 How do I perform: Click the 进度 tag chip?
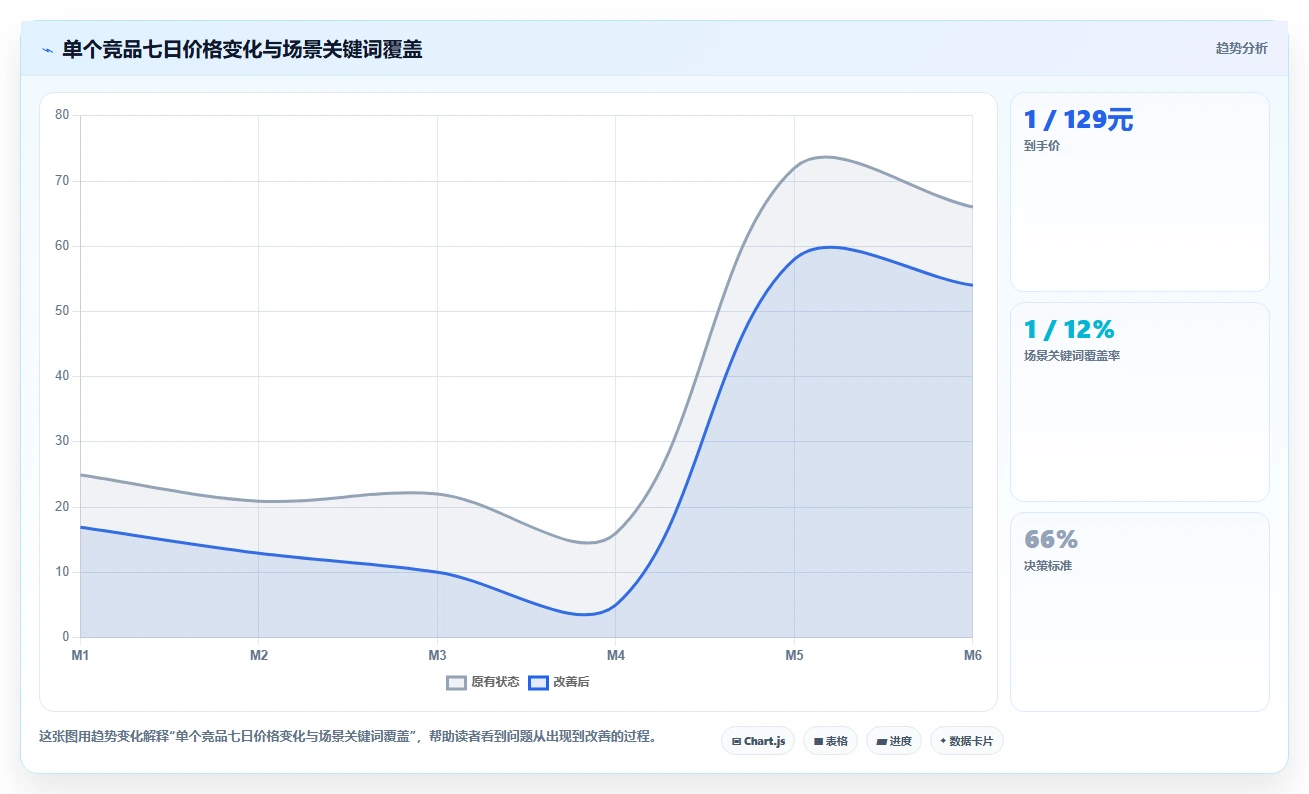[893, 741]
